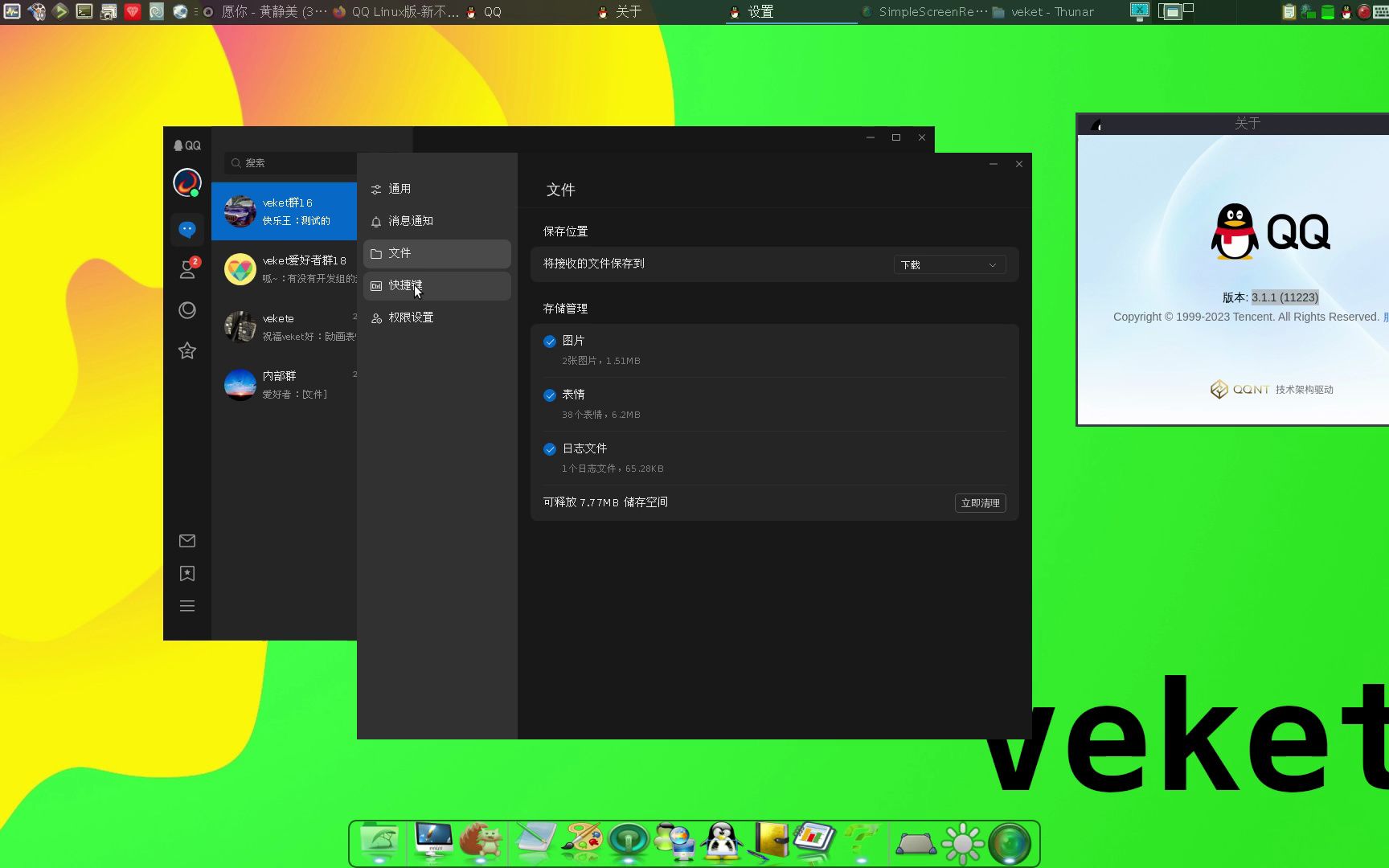The image size is (1389, 868).
Task: Open the hamburger main menu in the QQ sidebar
Action: (x=187, y=606)
